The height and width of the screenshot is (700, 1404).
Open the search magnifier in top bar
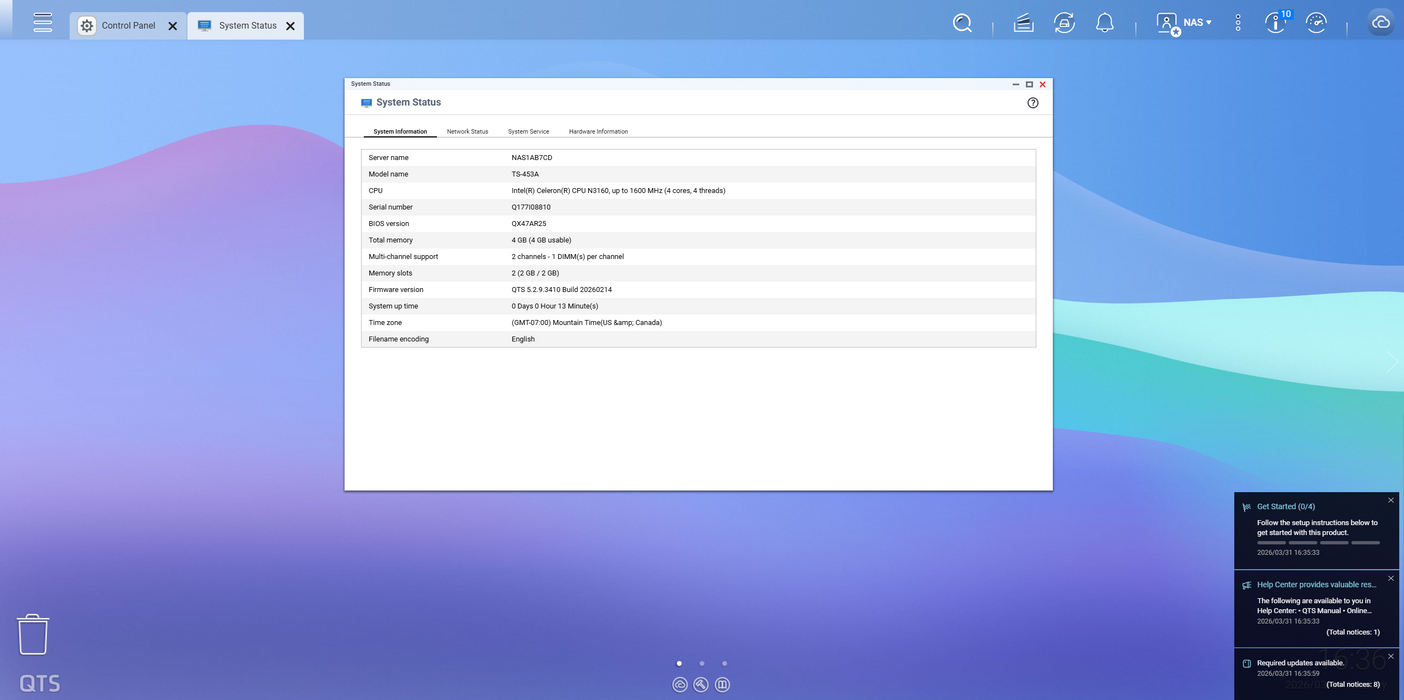coord(962,22)
